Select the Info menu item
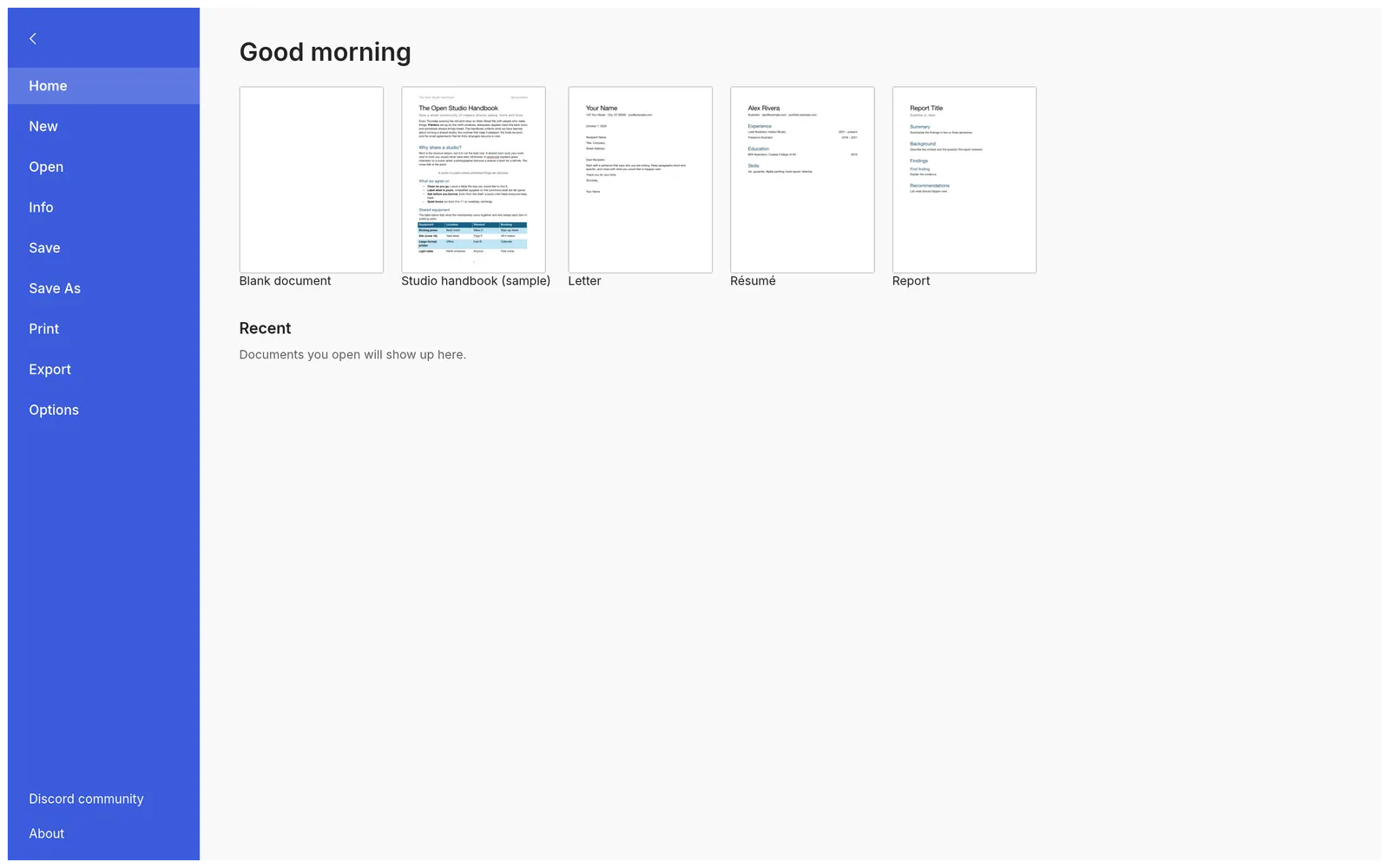Viewport: 1389px width, 868px height. (x=103, y=207)
